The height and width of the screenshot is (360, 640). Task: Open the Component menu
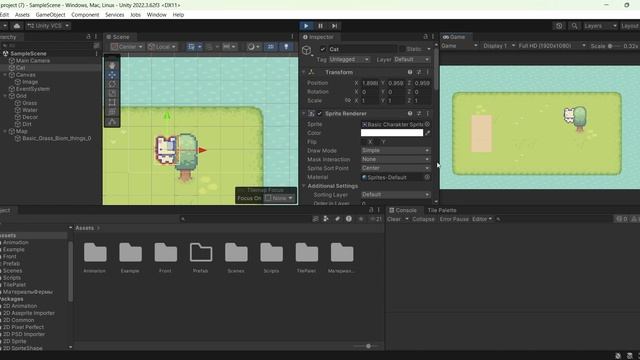tap(85, 15)
